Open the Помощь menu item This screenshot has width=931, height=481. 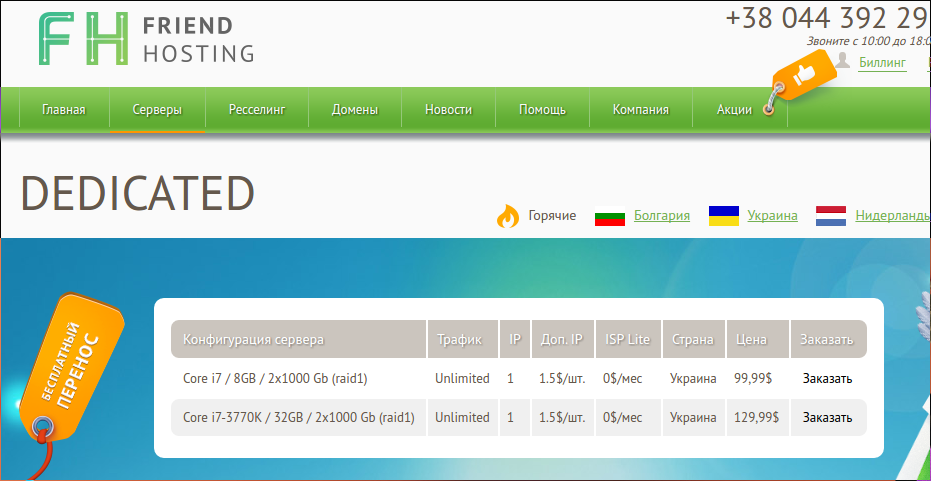click(542, 109)
